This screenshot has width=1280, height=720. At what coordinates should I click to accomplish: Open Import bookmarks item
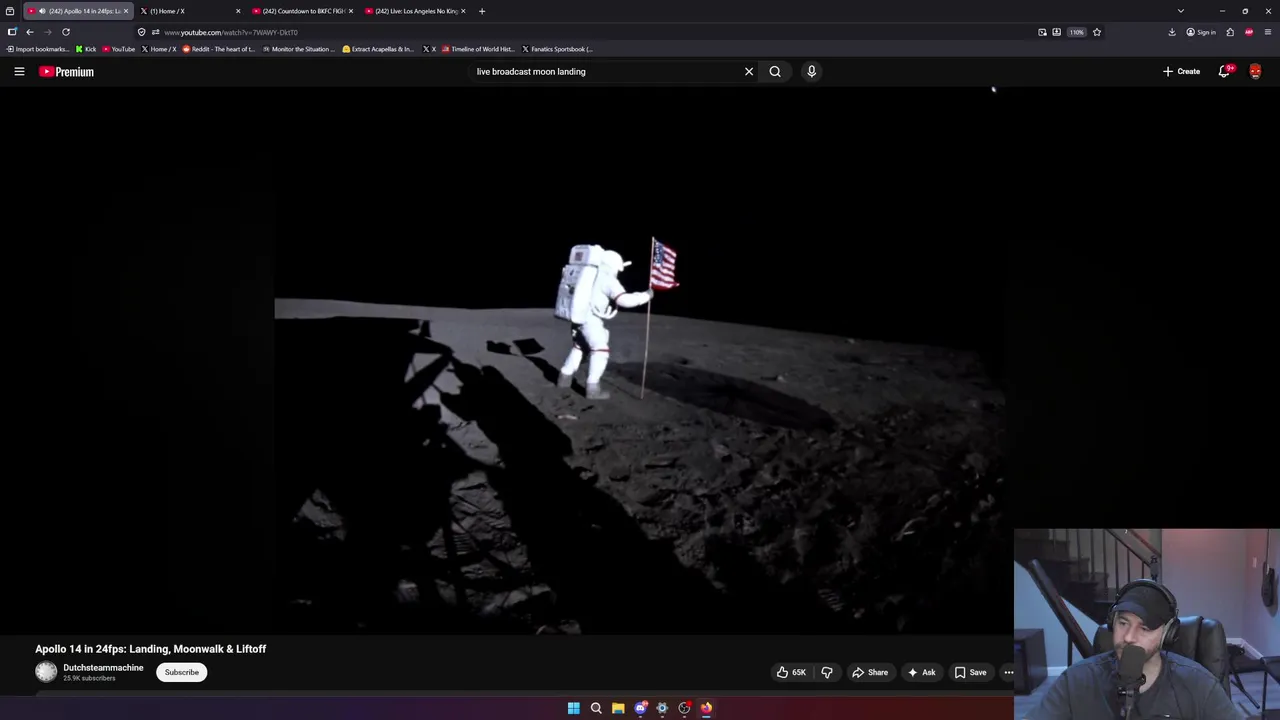[x=38, y=49]
